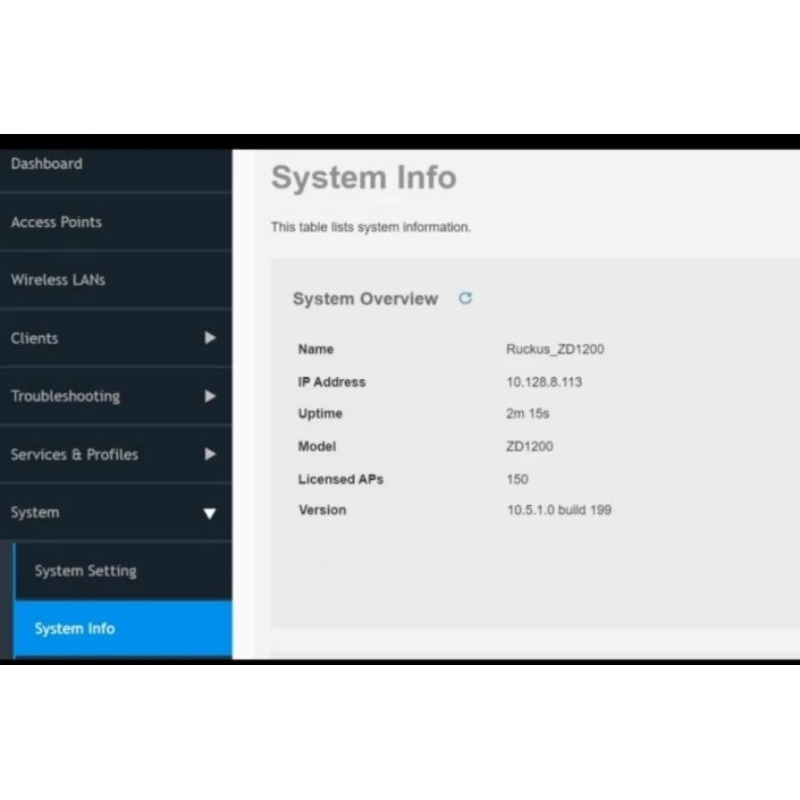
Task: Click the Licensed APs value 150
Action: click(x=517, y=479)
